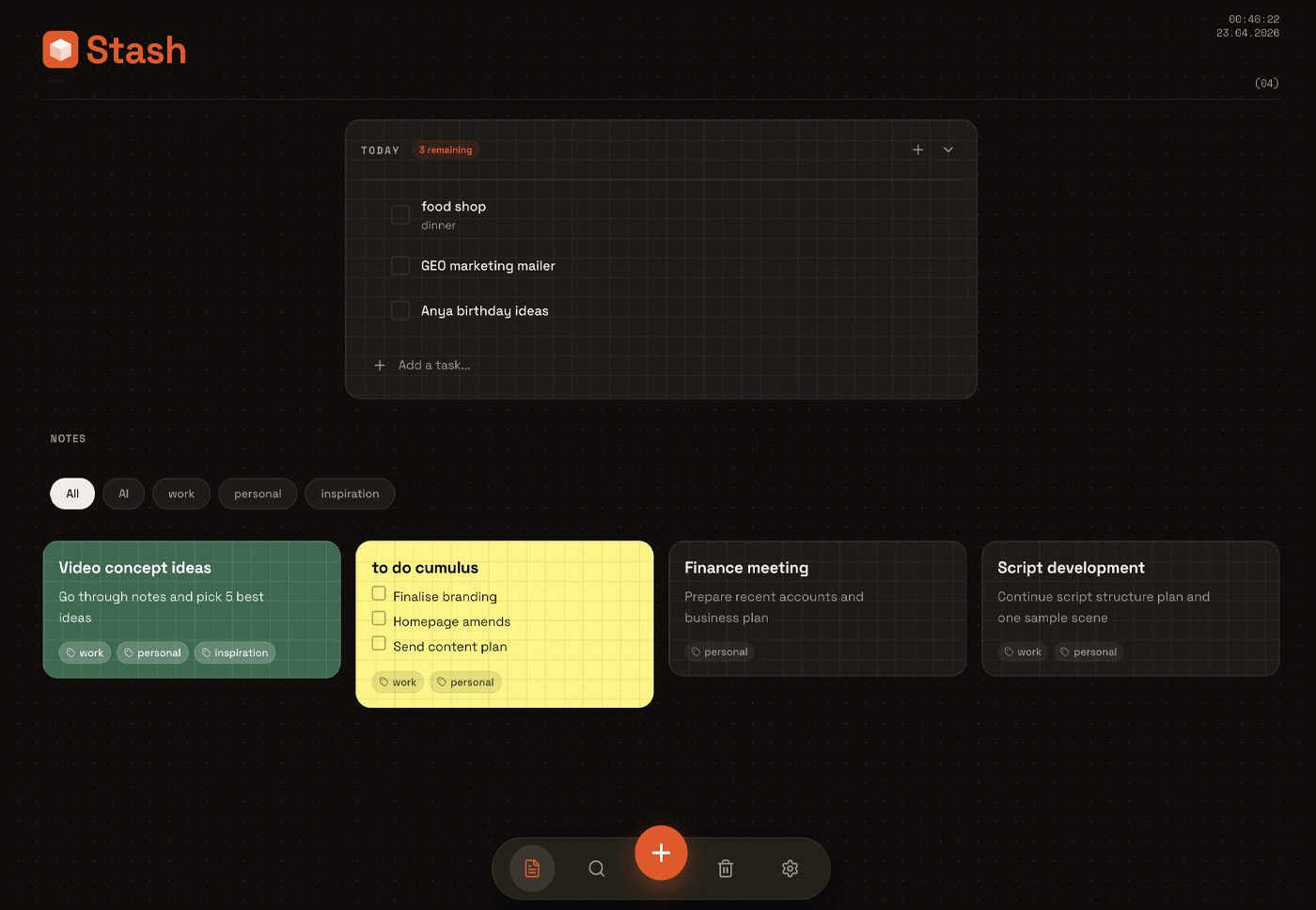The height and width of the screenshot is (910, 1316).
Task: Click personal tag on to do cumulus
Action: [x=465, y=682]
